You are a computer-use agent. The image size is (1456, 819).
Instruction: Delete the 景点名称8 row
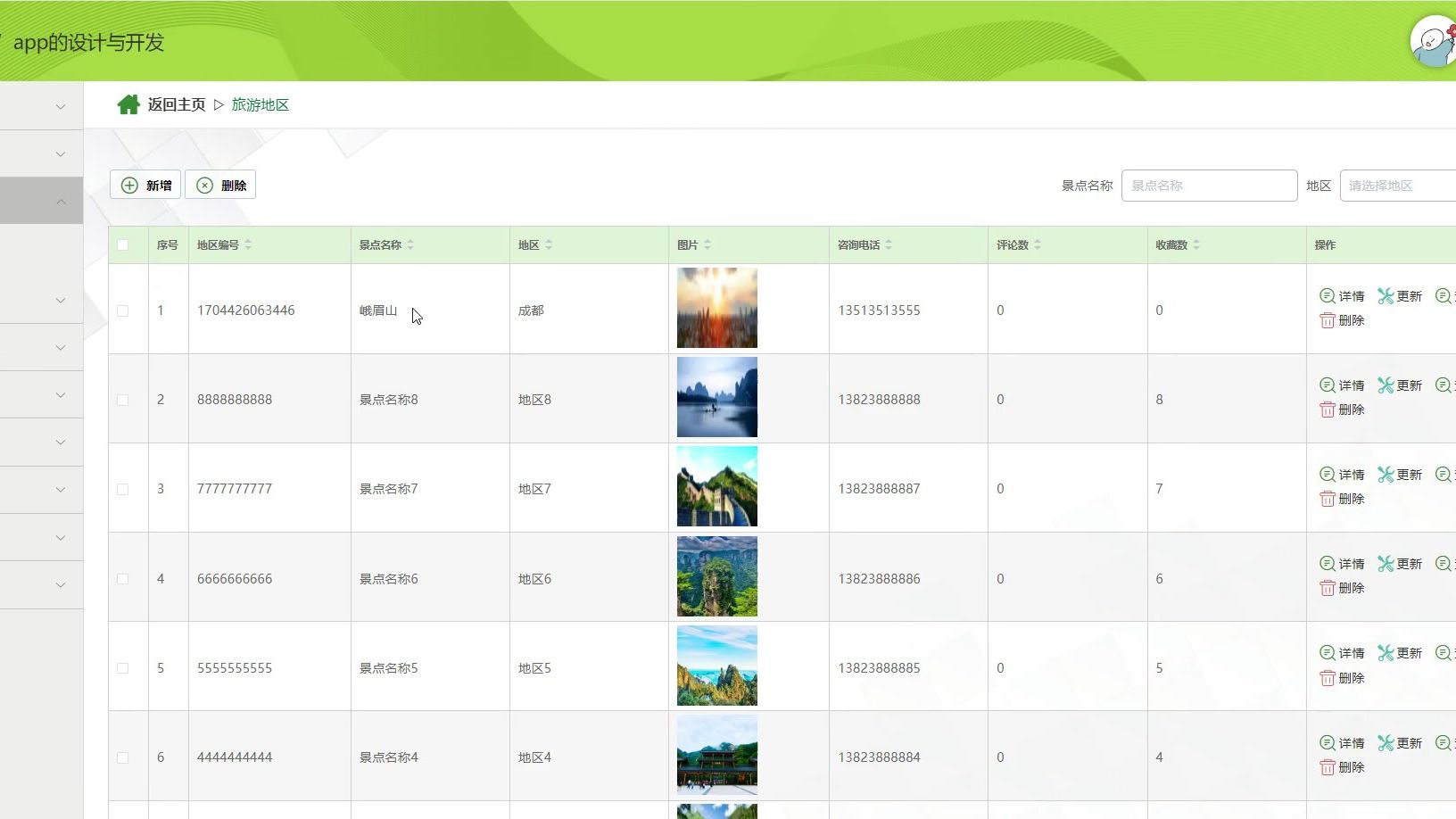1342,409
